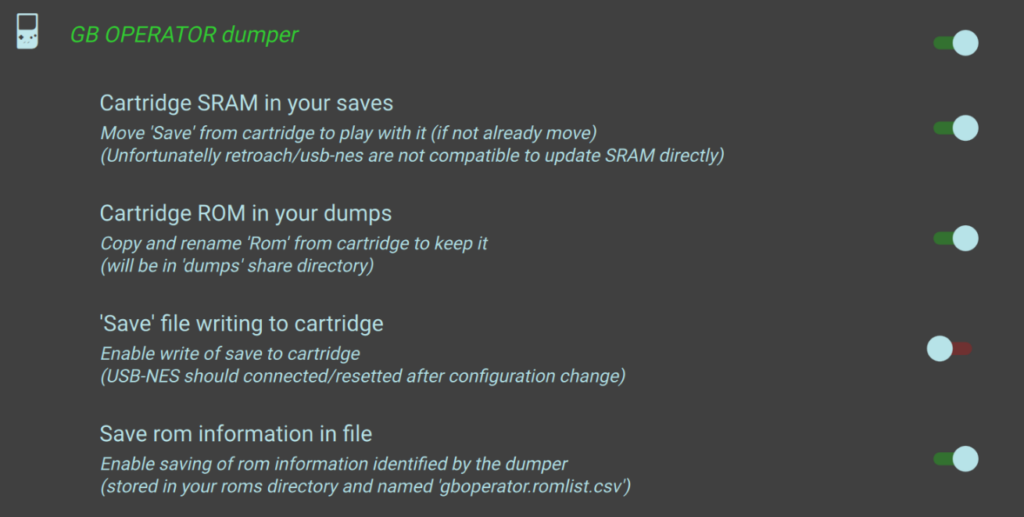
Task: Click the USB-NES connected/resetted note
Action: pyautogui.click(x=362, y=376)
